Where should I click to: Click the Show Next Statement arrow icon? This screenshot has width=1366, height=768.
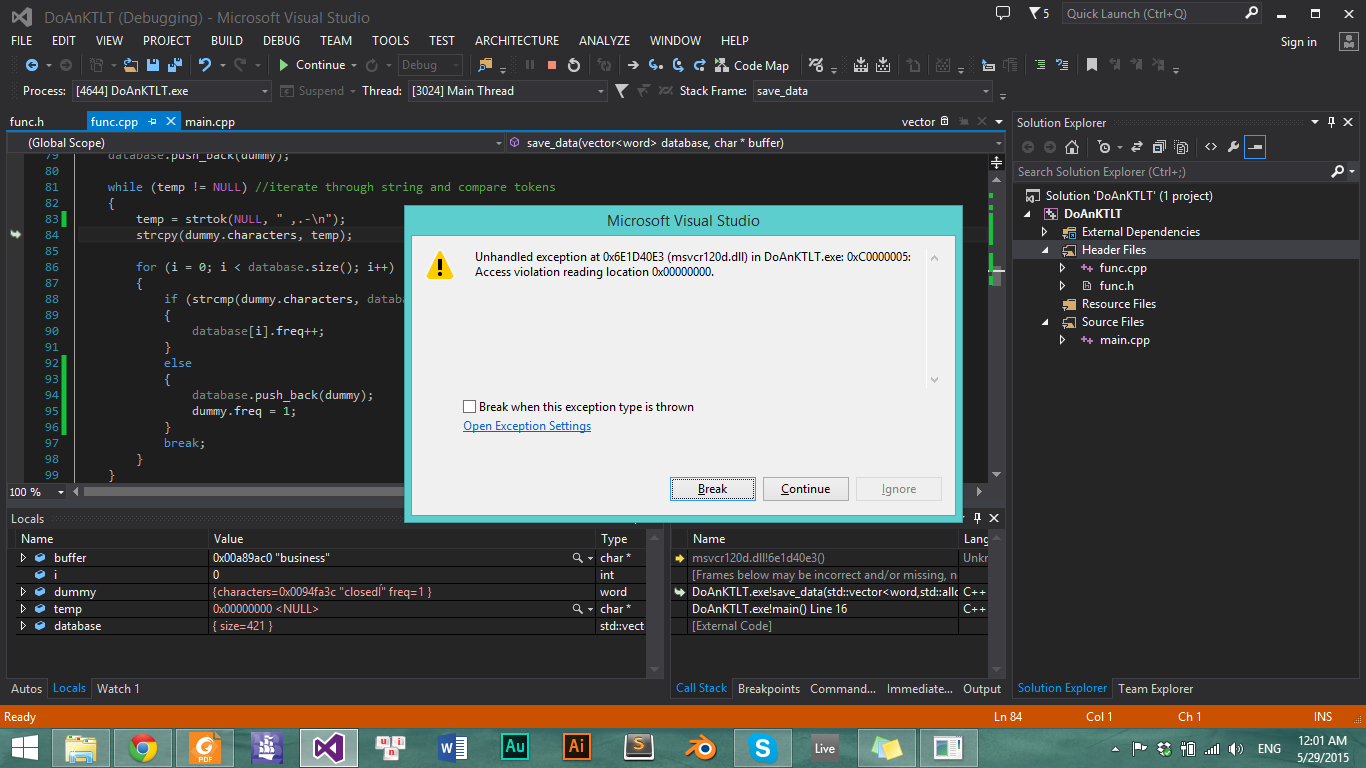[x=633, y=65]
